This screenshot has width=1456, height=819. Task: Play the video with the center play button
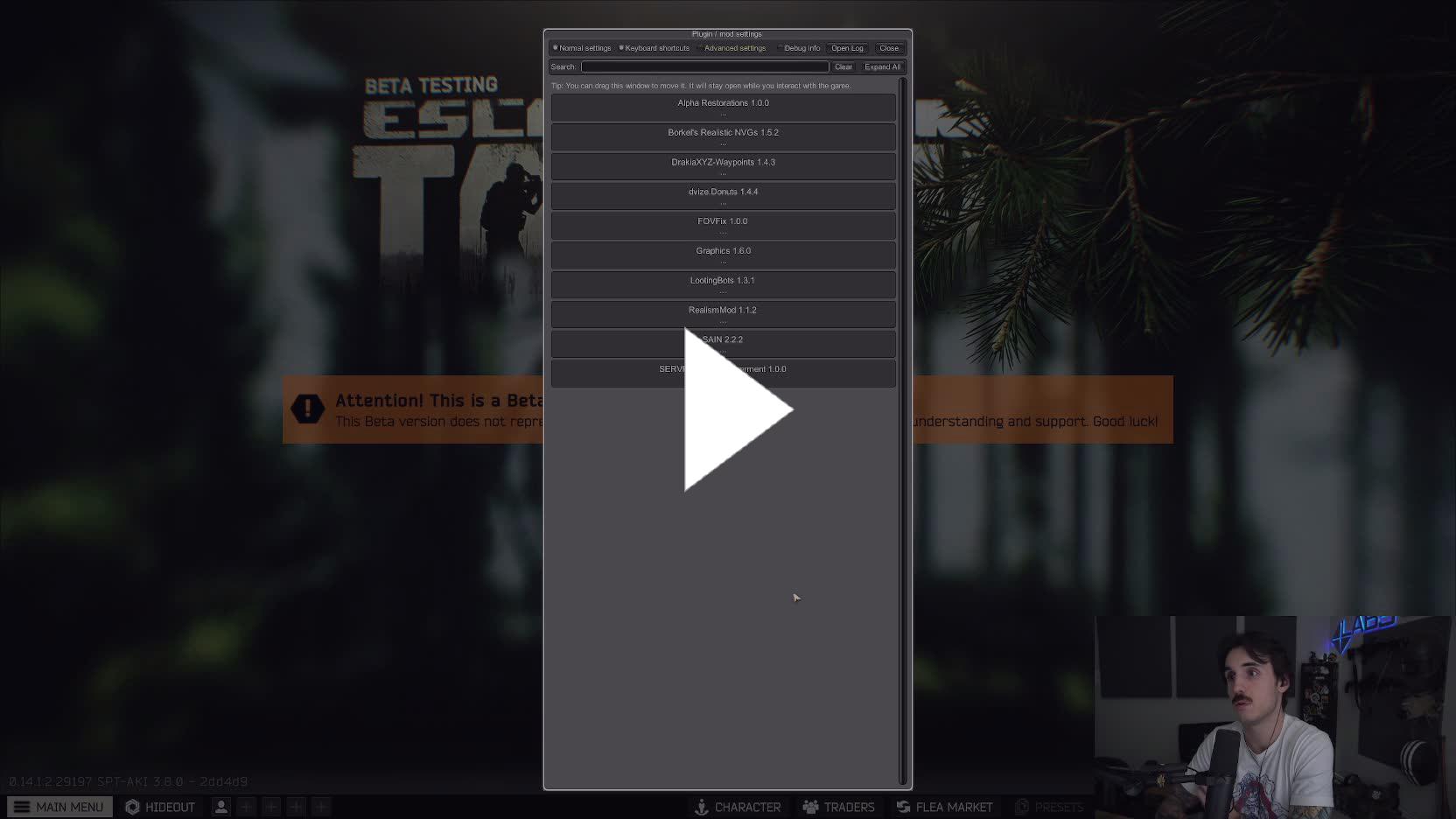pyautogui.click(x=737, y=409)
